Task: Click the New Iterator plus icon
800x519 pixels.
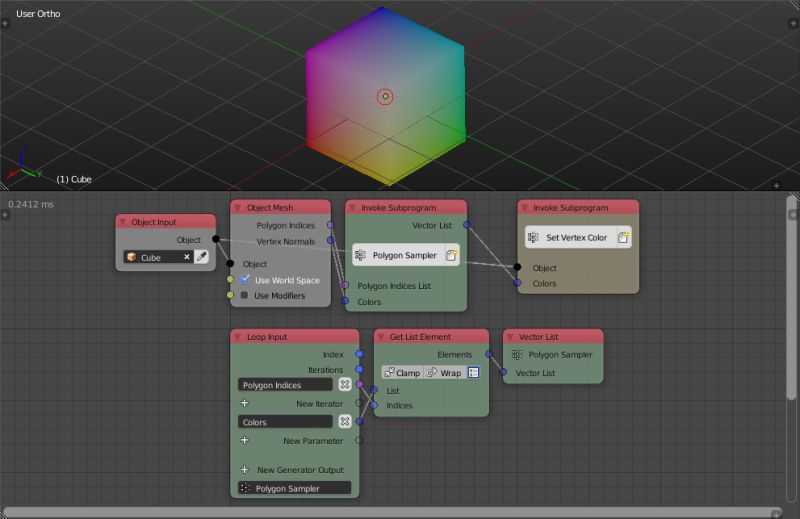Action: pos(244,403)
